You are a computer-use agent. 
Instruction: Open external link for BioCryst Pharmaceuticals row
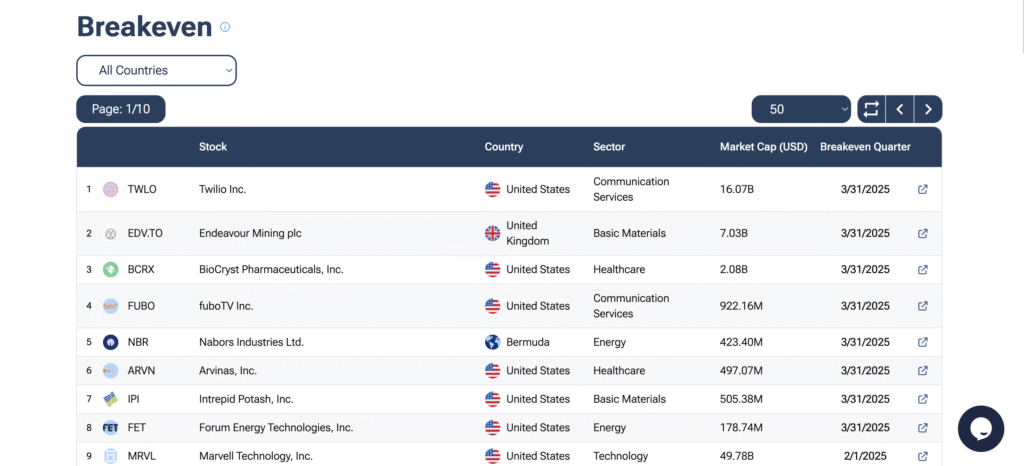[x=923, y=270]
